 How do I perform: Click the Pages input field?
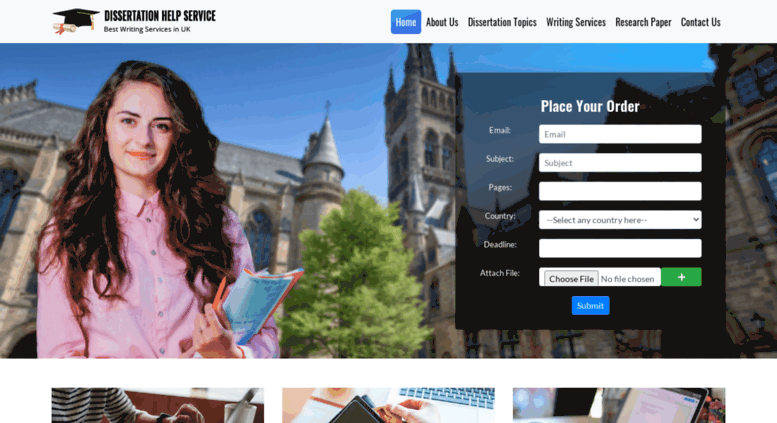point(620,191)
